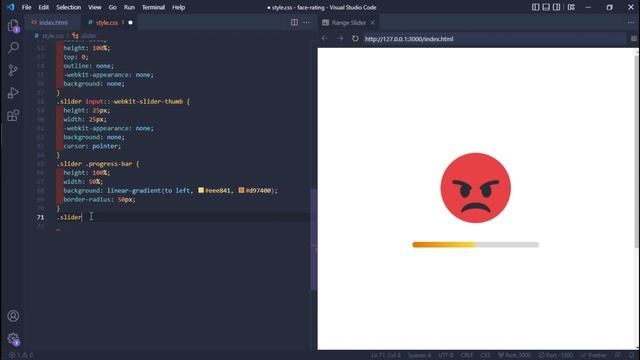This screenshot has width=640, height=360.
Task: Click the Prettier status item
Action: [x=594, y=355]
